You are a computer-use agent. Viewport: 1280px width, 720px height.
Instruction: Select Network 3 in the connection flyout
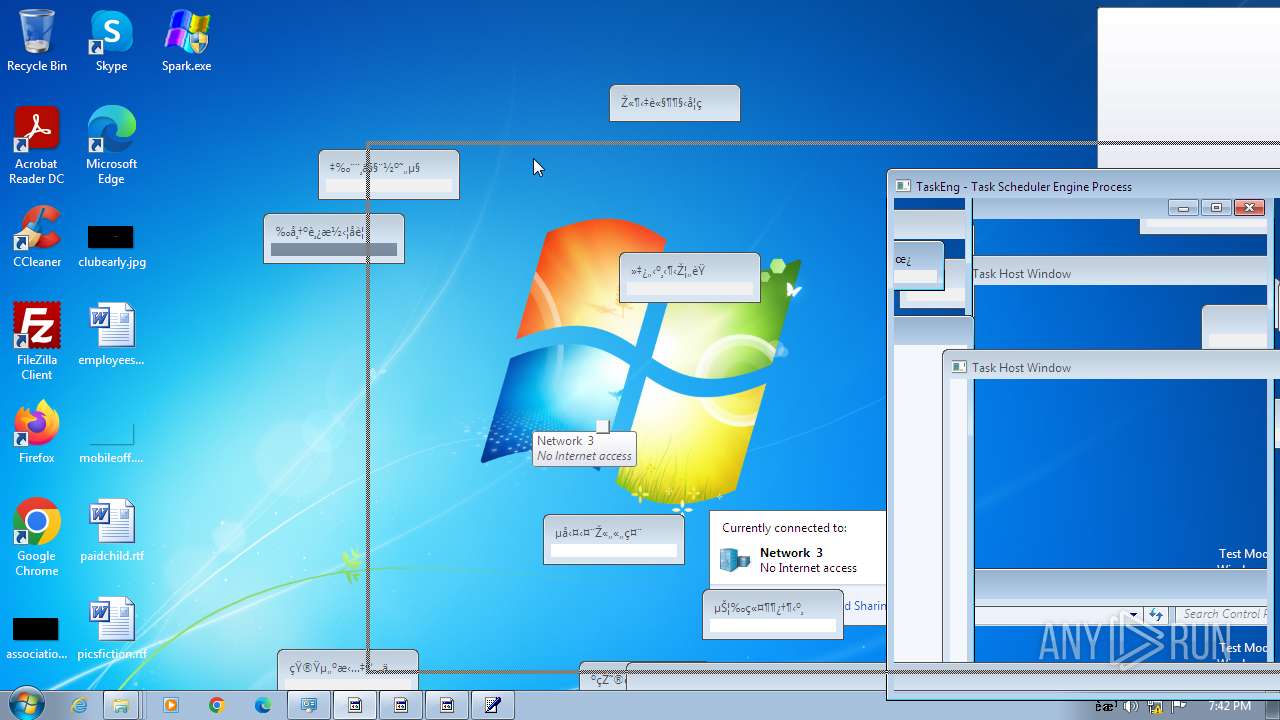(791, 552)
